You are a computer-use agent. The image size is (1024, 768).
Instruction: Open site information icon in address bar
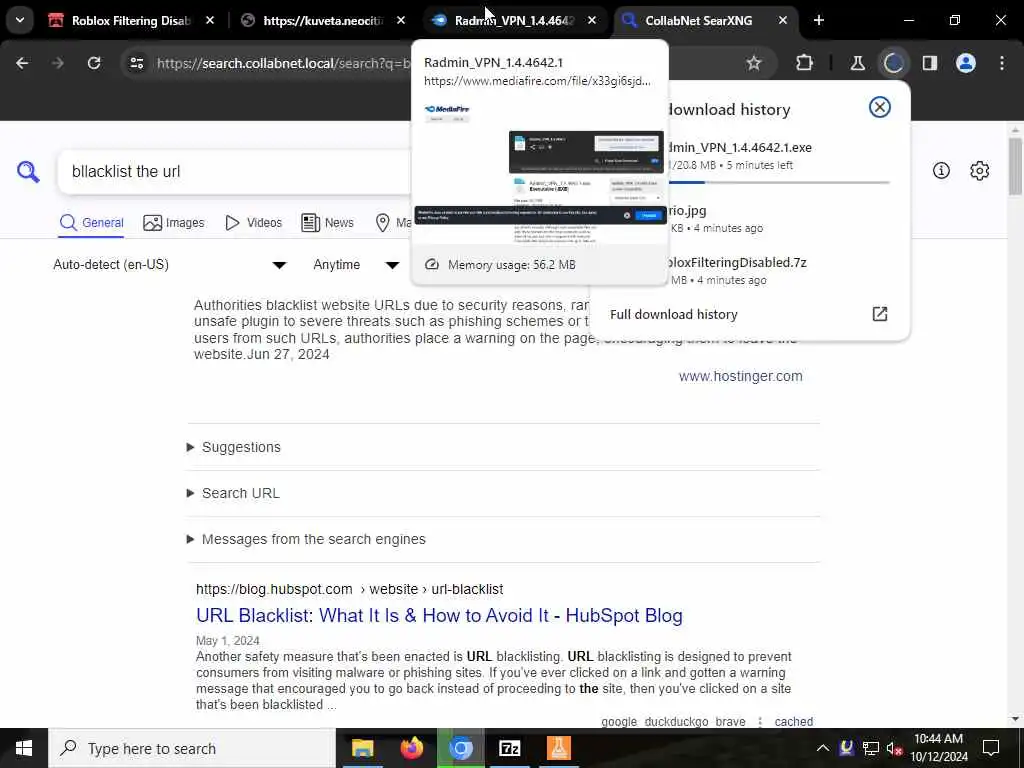(136, 63)
